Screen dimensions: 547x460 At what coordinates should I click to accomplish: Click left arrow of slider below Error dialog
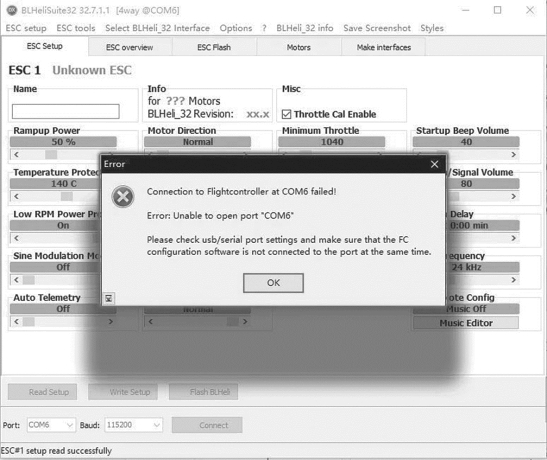click(x=151, y=322)
